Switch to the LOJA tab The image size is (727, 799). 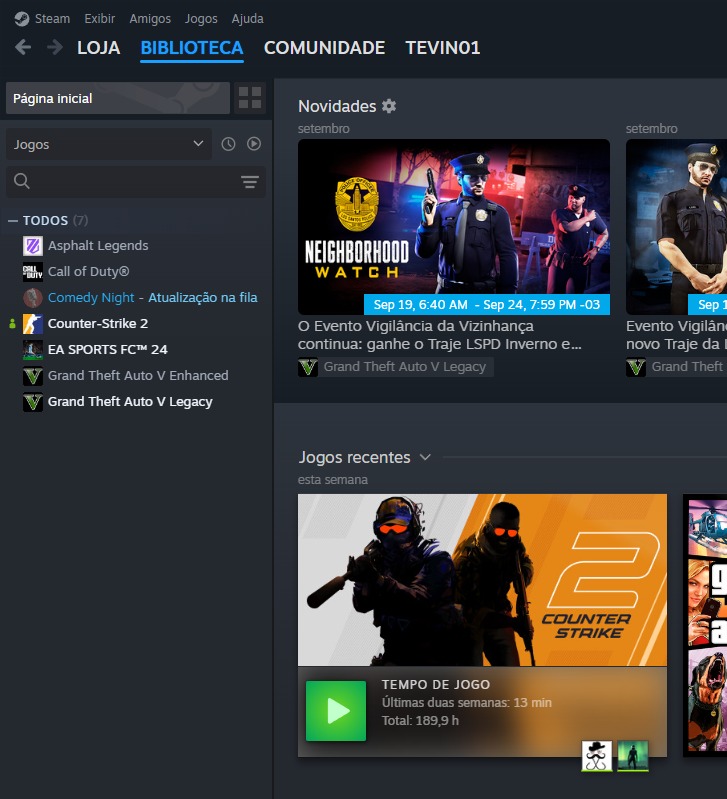[x=98, y=48]
